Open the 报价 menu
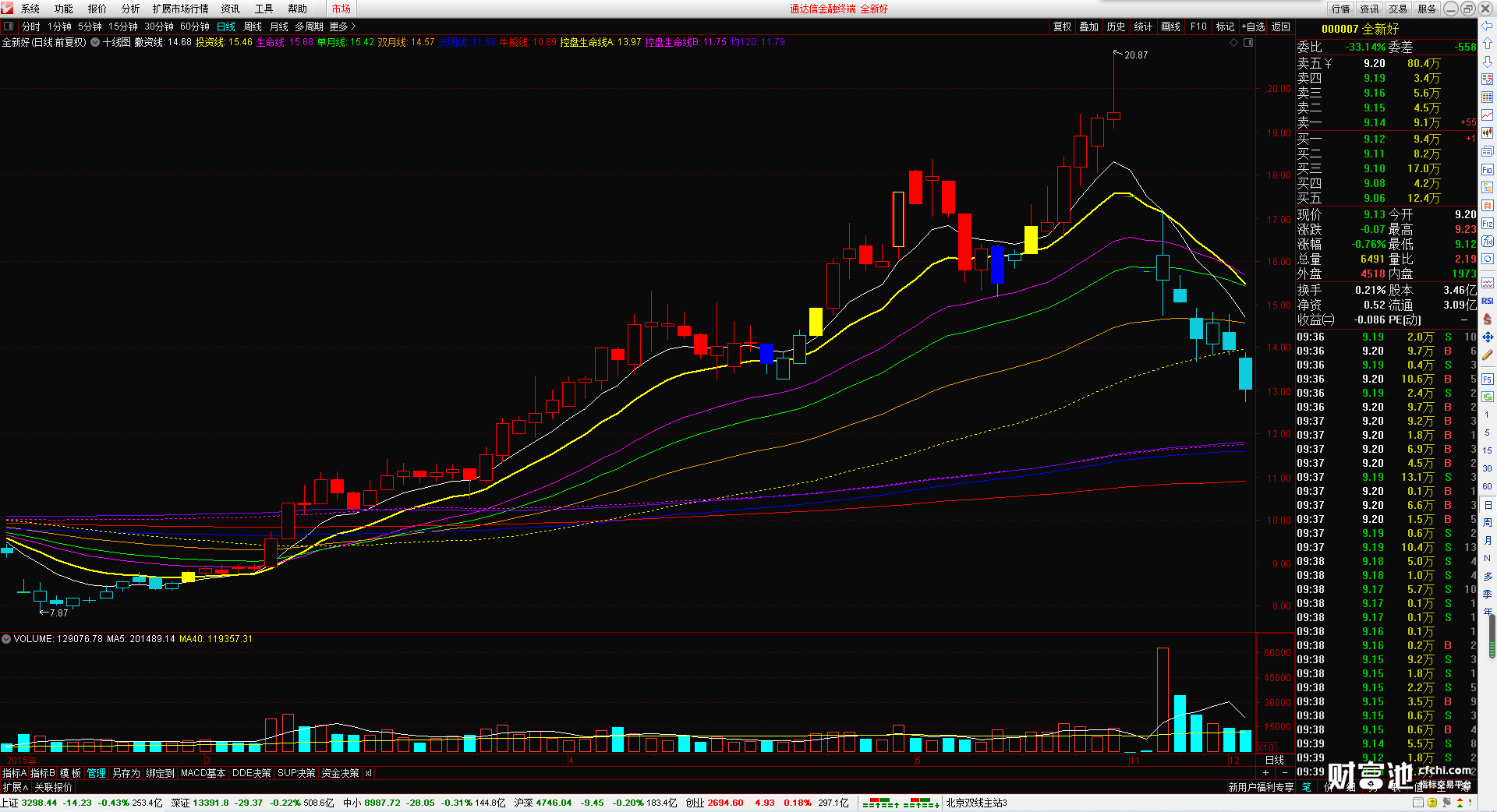Image resolution: width=1497 pixels, height=812 pixels. 97,9
